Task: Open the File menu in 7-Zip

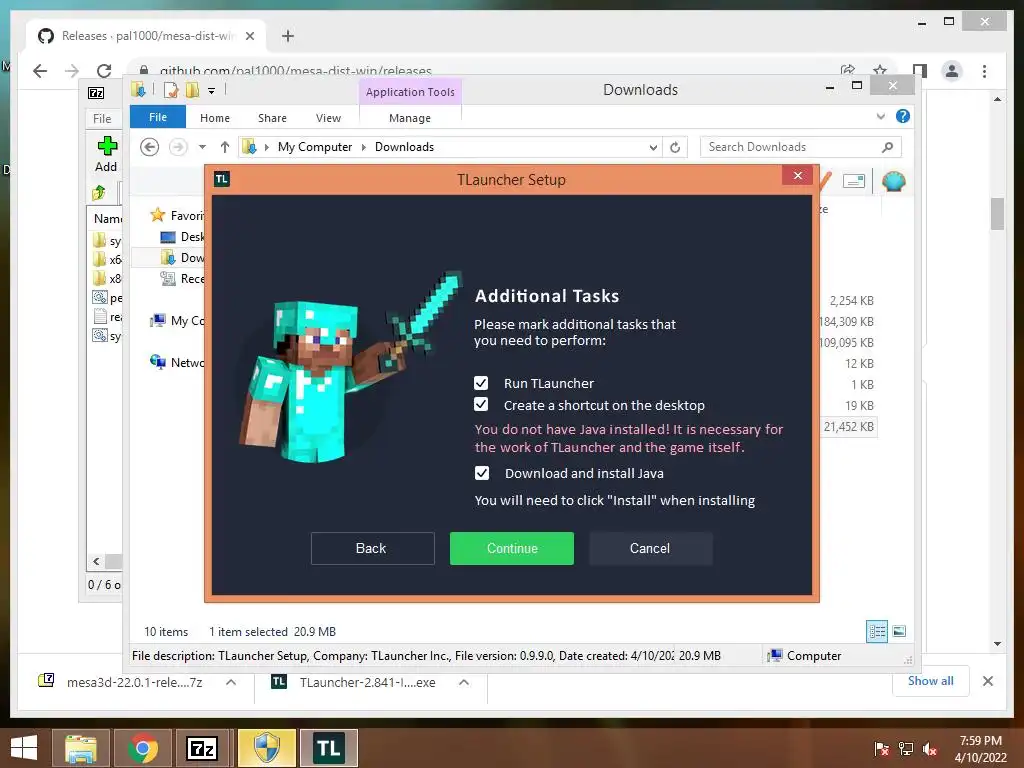Action: click(102, 118)
